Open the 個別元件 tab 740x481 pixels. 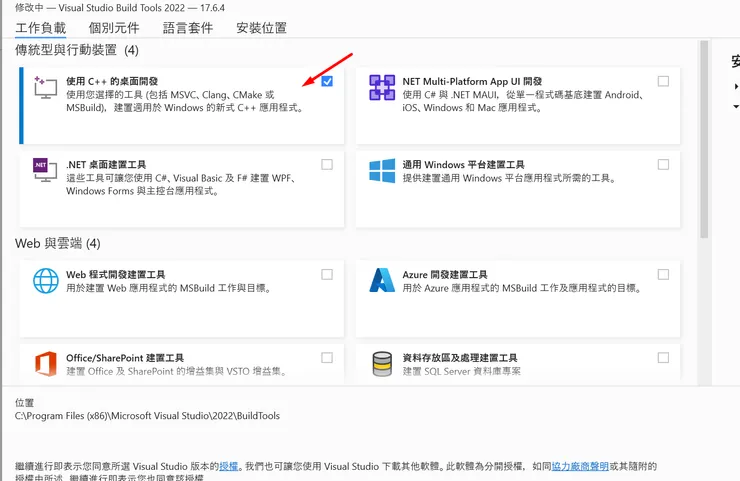coord(114,28)
